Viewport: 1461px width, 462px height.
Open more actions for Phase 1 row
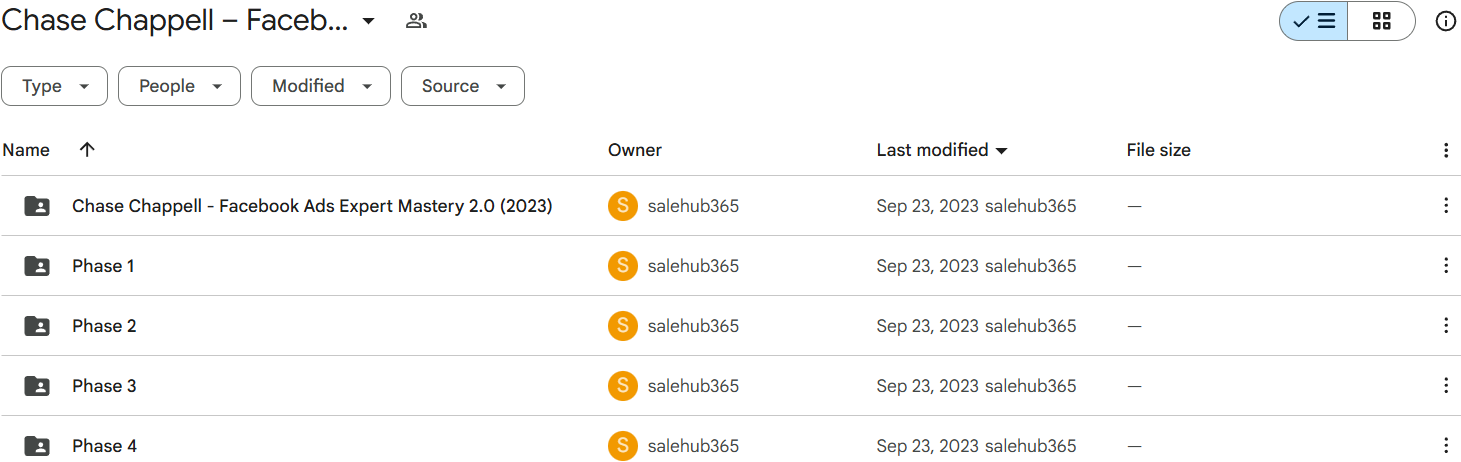[x=1445, y=266]
